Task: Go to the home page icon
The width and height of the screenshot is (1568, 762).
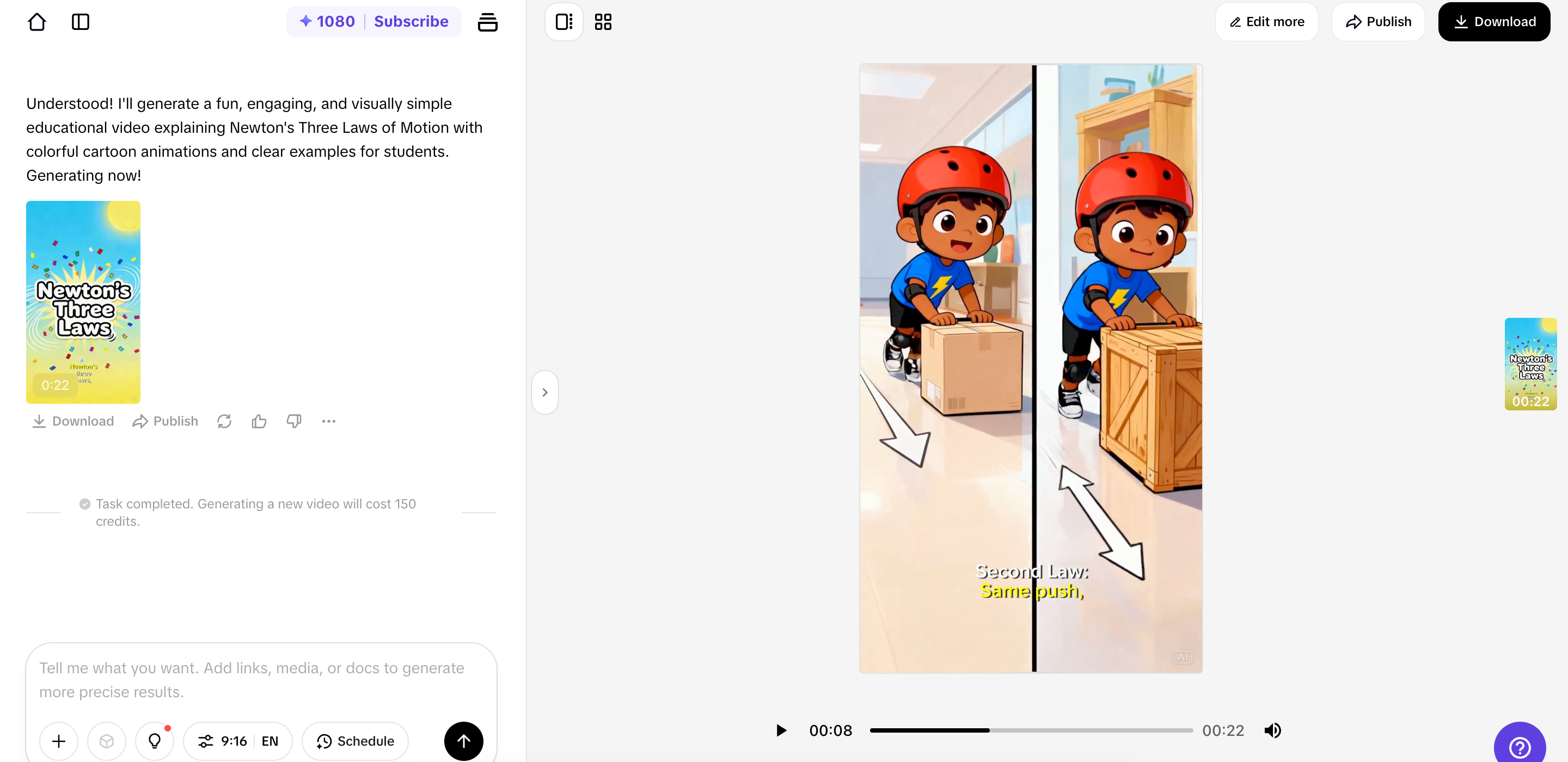Action: (37, 22)
